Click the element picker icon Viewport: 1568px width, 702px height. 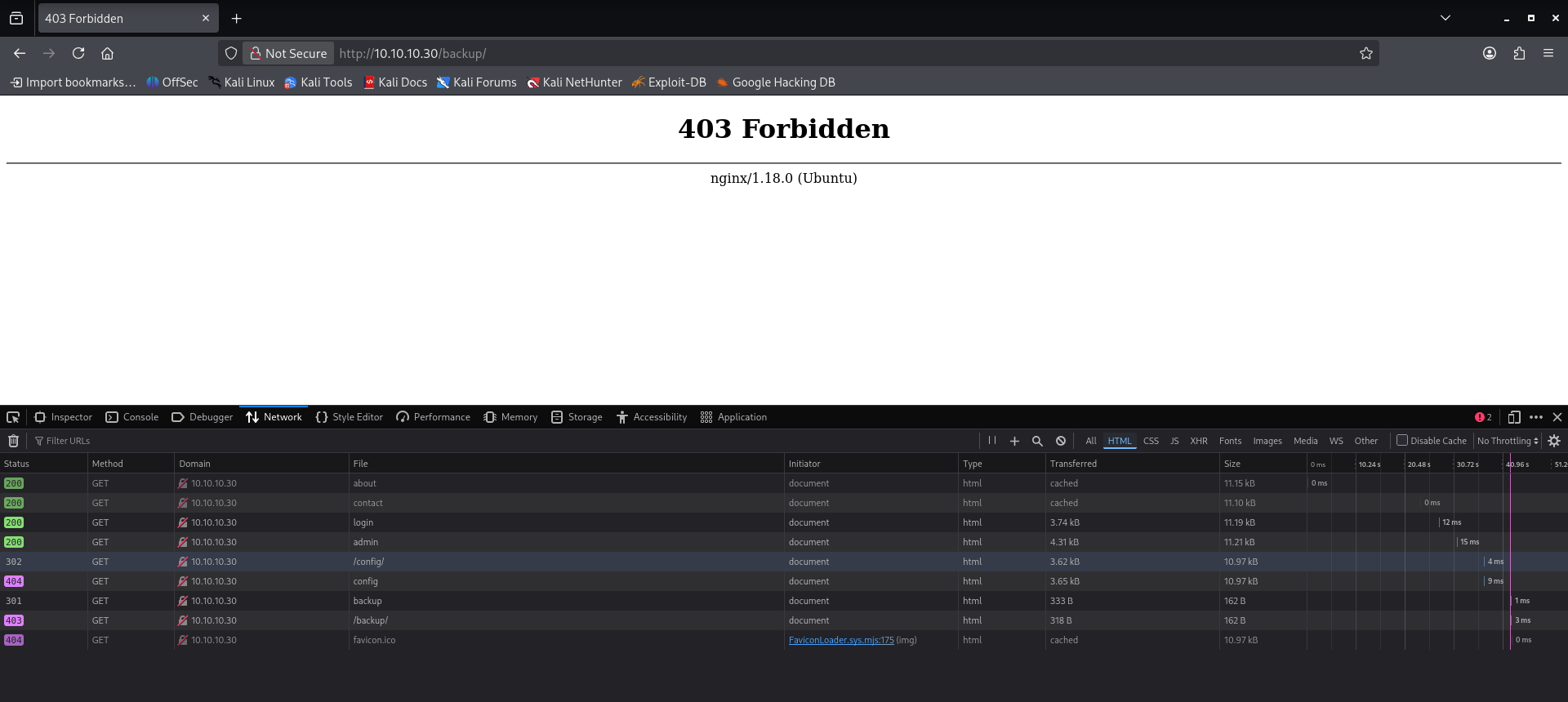point(13,417)
